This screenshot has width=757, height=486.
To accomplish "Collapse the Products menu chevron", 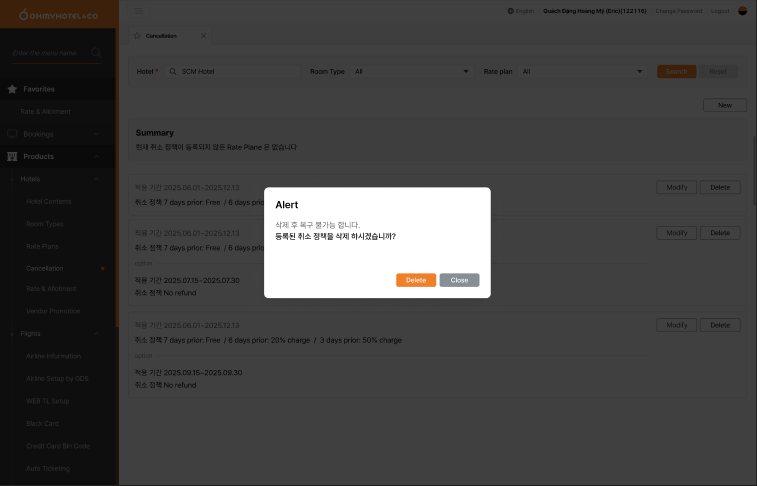I will pos(96,156).
